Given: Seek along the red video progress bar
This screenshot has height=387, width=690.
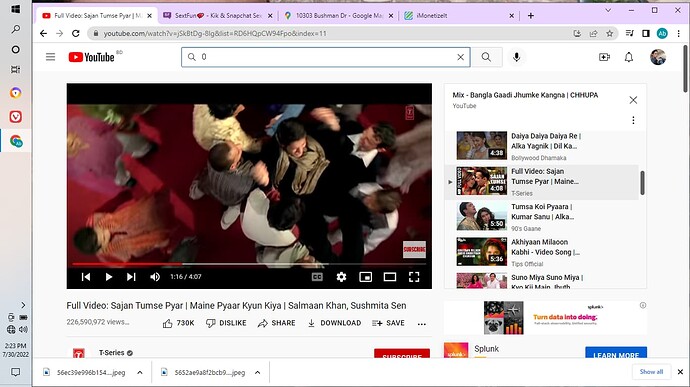Looking at the screenshot, I should (x=249, y=264).
